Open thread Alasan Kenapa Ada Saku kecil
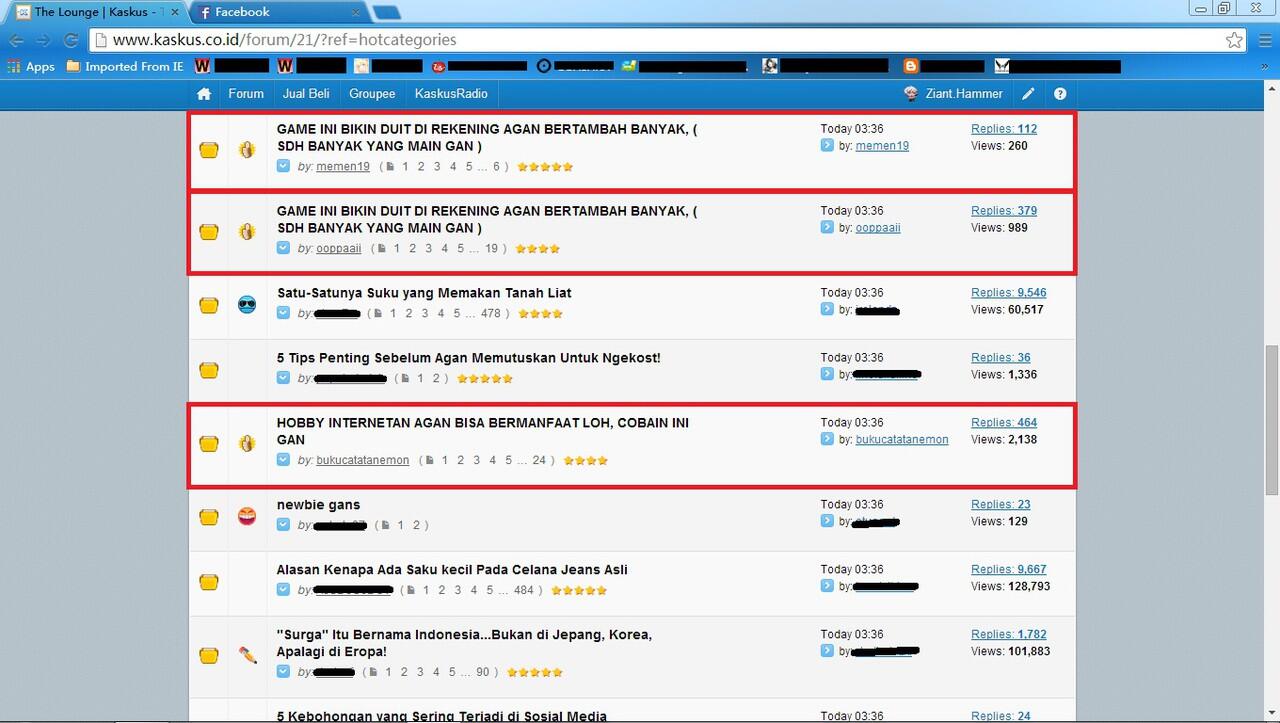This screenshot has height=723, width=1280. (x=452, y=570)
